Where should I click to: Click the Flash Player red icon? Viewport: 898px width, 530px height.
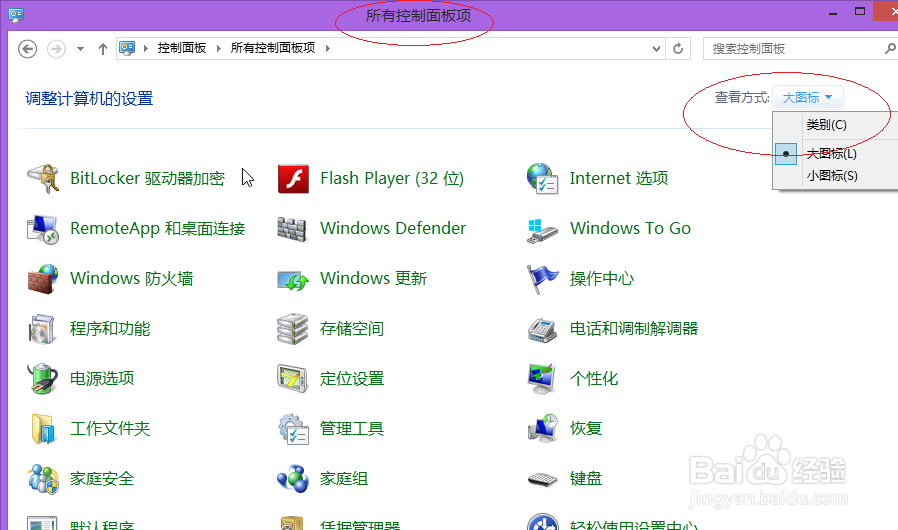click(293, 179)
